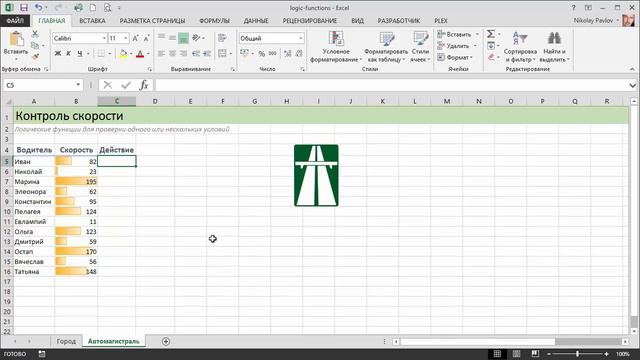This screenshot has width=640, height=360.
Task: Click the increase indent icon
Action: point(207,53)
